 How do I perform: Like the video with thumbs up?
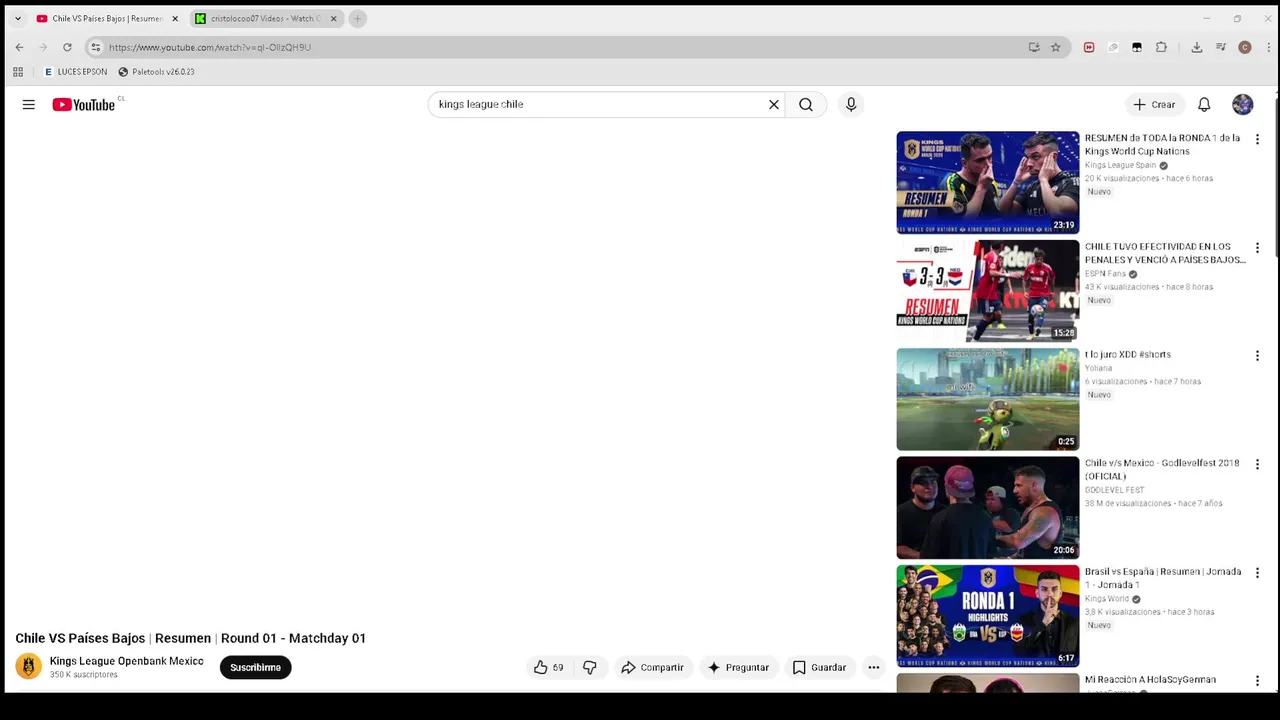[549, 667]
